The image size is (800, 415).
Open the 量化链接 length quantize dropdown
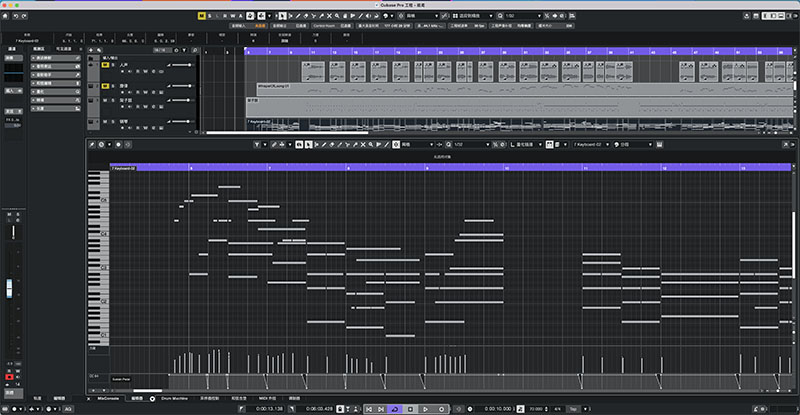[527, 144]
